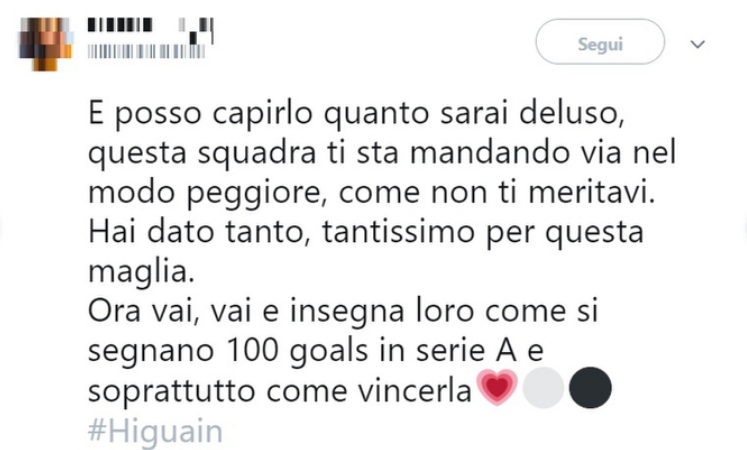This screenshot has width=747, height=450.
Task: Click the words 'soprattutto come vincerla'
Action: pyautogui.click(x=282, y=390)
